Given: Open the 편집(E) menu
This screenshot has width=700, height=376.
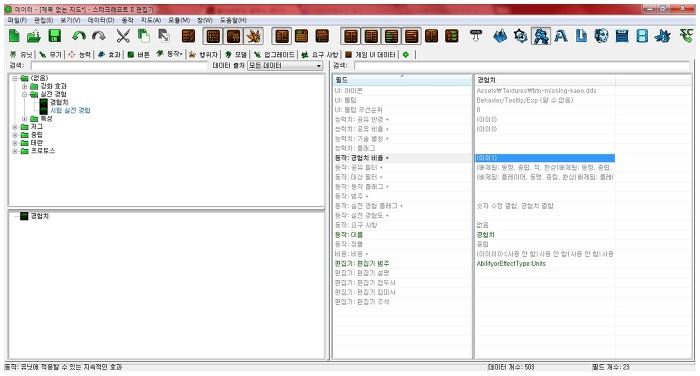Looking at the screenshot, I should click(x=43, y=20).
